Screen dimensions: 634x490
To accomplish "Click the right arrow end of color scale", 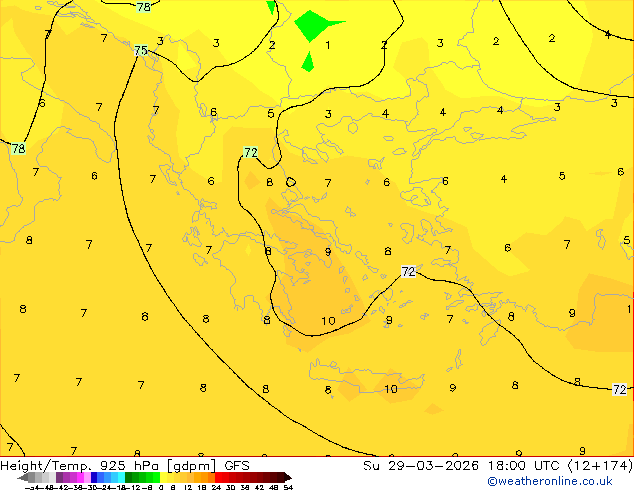I will coord(288,477).
